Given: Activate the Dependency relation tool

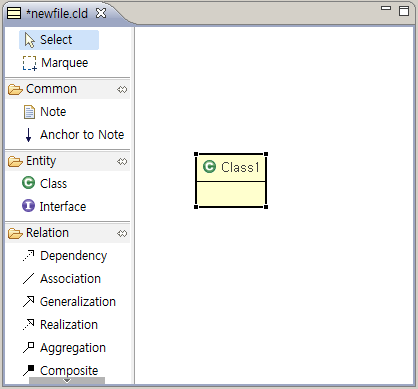Looking at the screenshot, I should 65,256.
